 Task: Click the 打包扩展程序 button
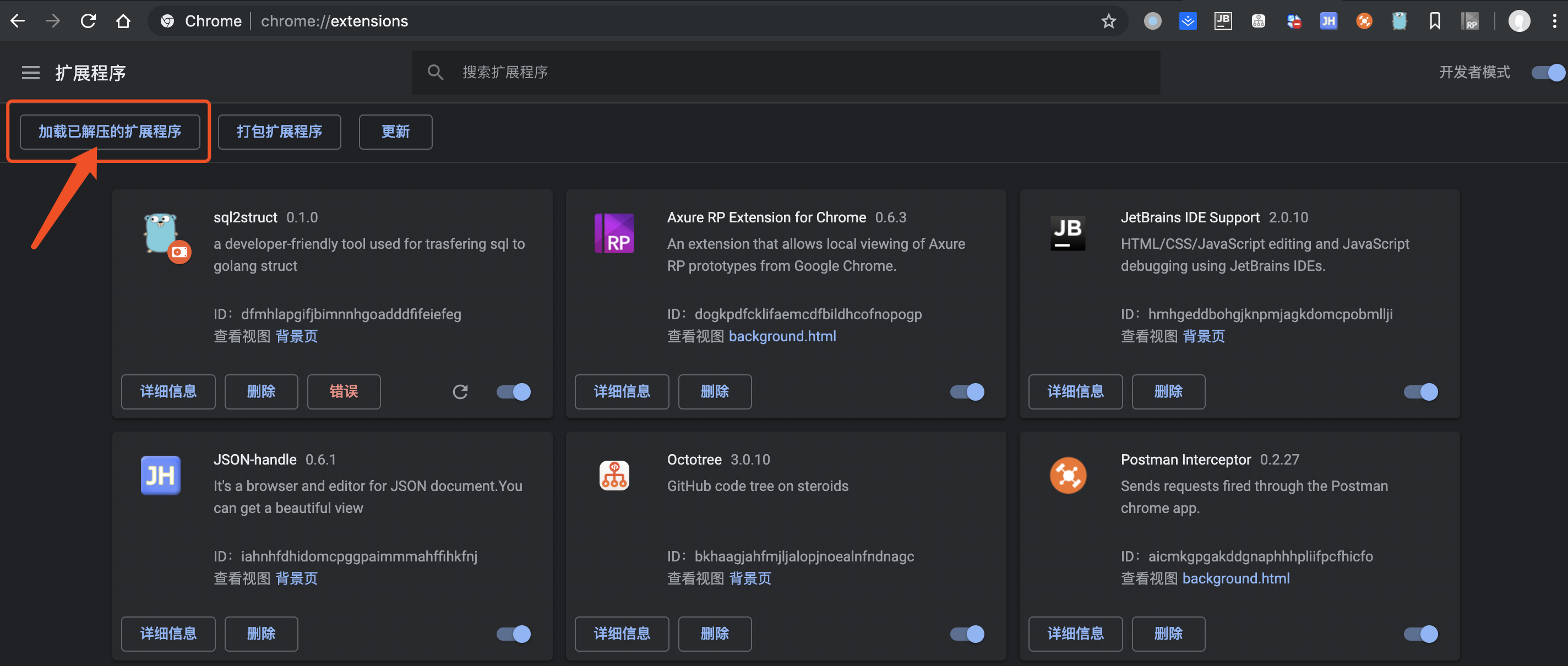(279, 132)
